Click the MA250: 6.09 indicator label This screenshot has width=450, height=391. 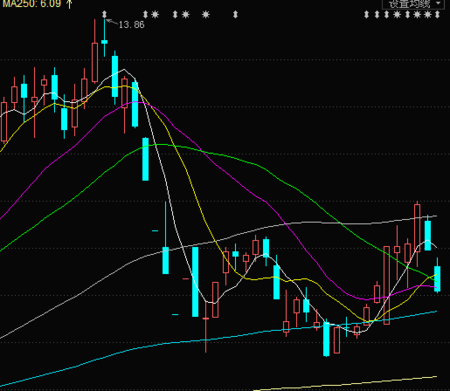[32, 4]
